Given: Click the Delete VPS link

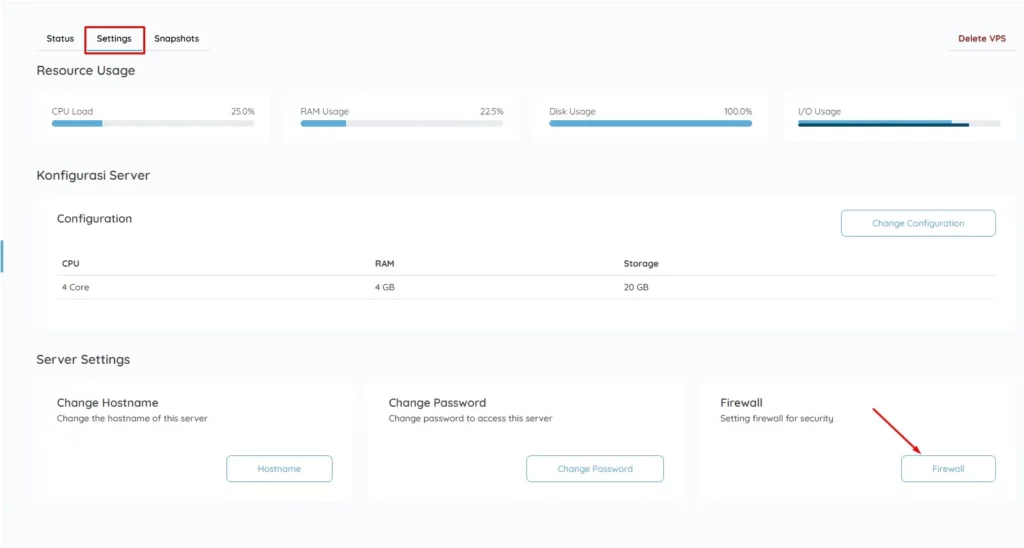Looking at the screenshot, I should click(x=981, y=39).
